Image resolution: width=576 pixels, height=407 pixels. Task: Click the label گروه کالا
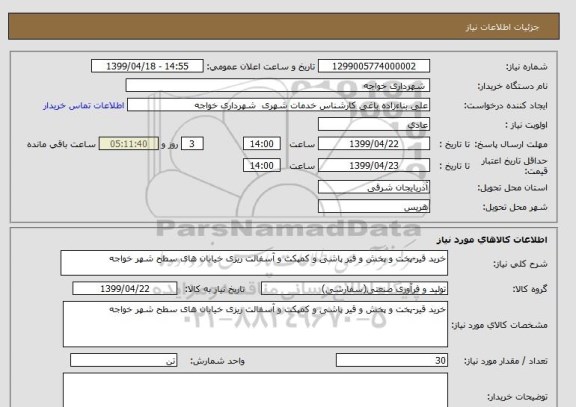530,289
